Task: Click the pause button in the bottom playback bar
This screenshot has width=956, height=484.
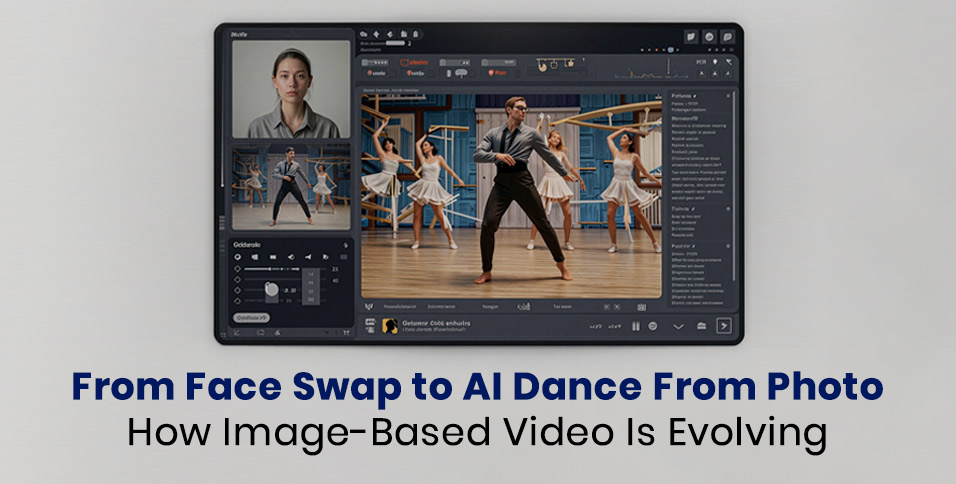Action: click(636, 326)
